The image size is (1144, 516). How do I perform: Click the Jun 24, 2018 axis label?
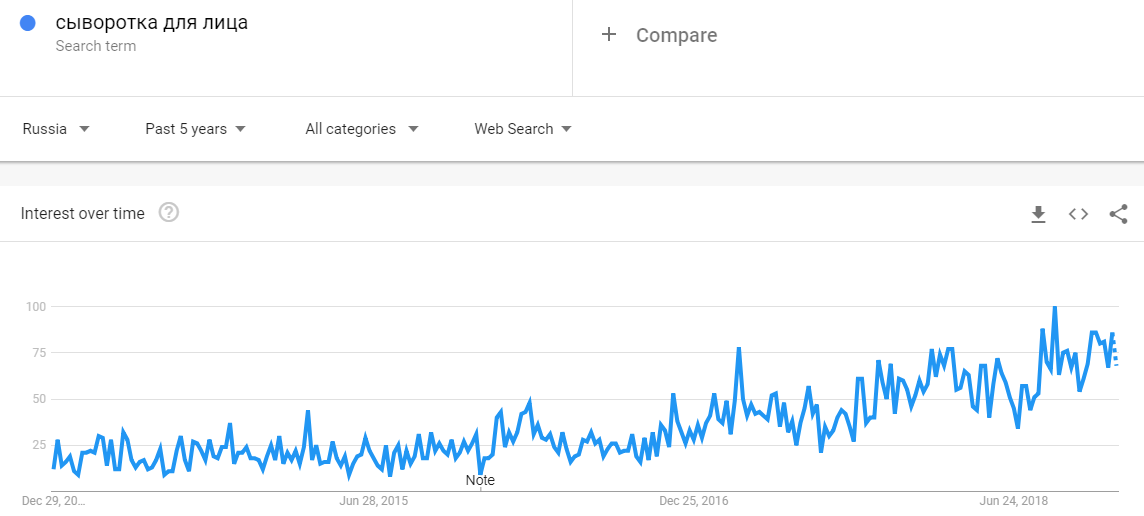click(1014, 500)
